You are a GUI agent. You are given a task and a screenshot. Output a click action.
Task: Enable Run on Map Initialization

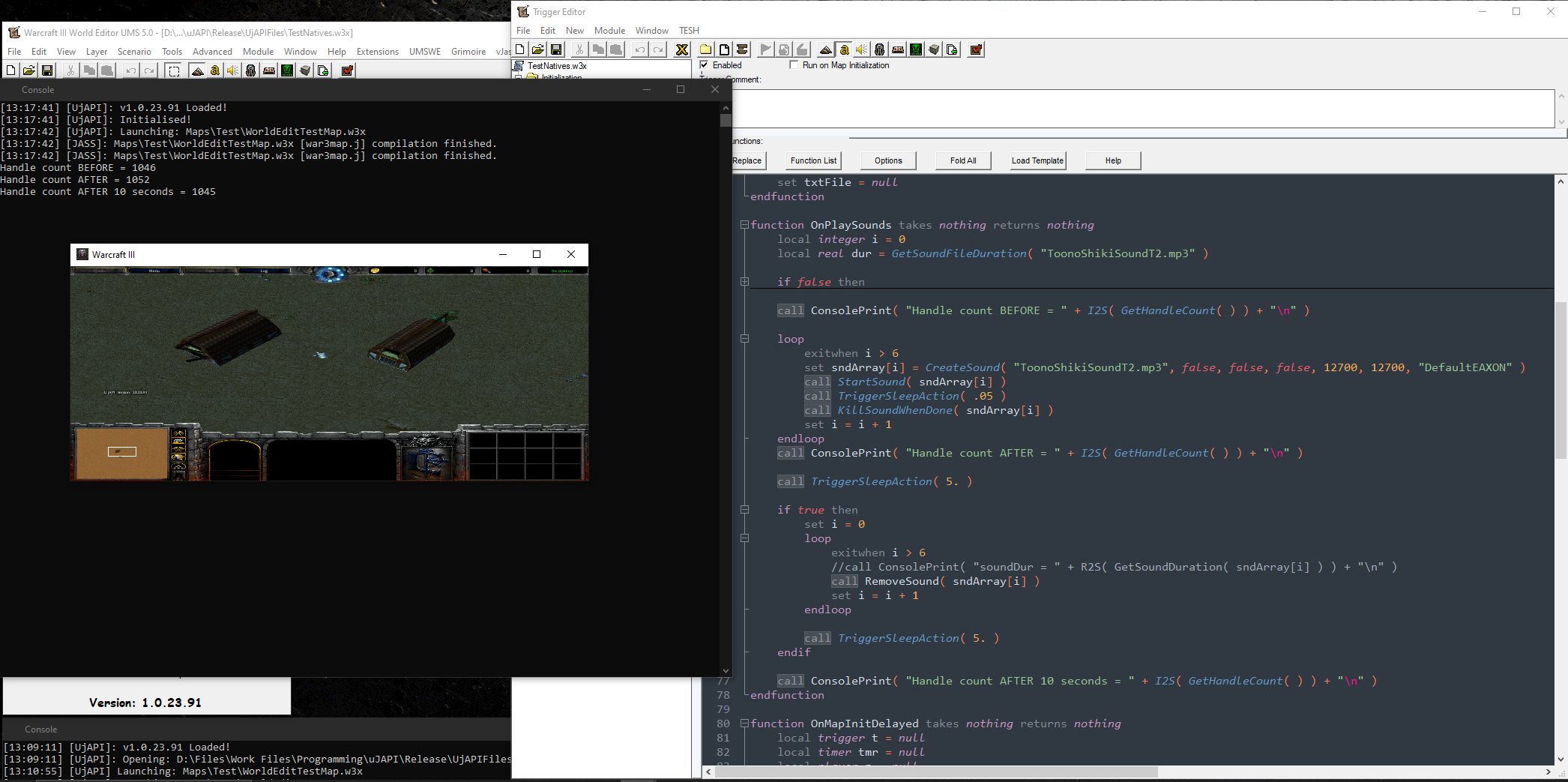(x=794, y=65)
